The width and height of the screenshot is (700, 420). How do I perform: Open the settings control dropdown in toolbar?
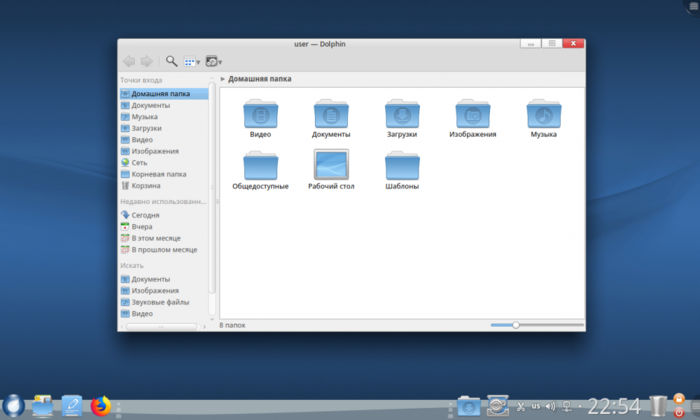pyautogui.click(x=213, y=61)
